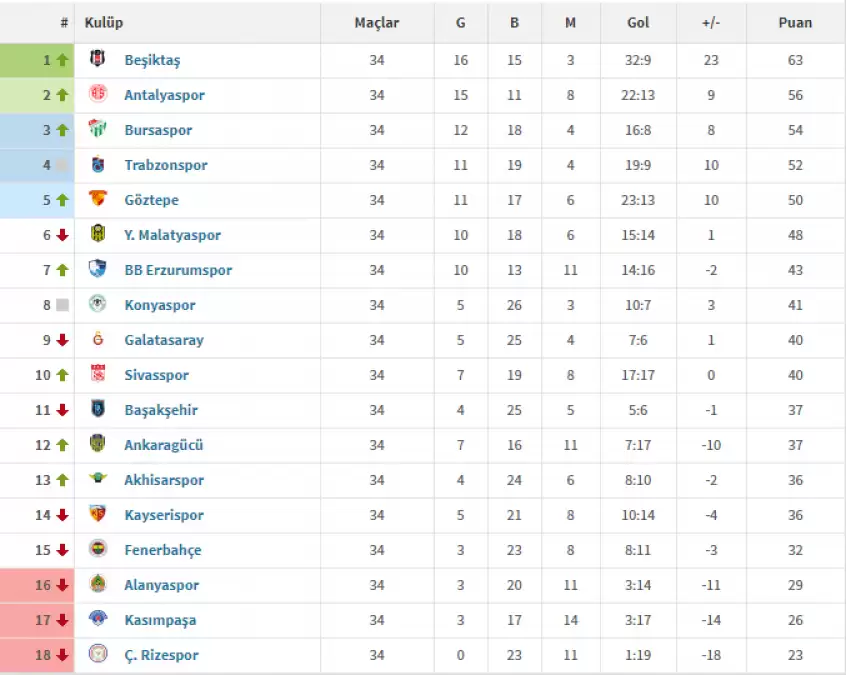Sort table by Puan column header
Screen dimensions: 846x675
(x=795, y=22)
